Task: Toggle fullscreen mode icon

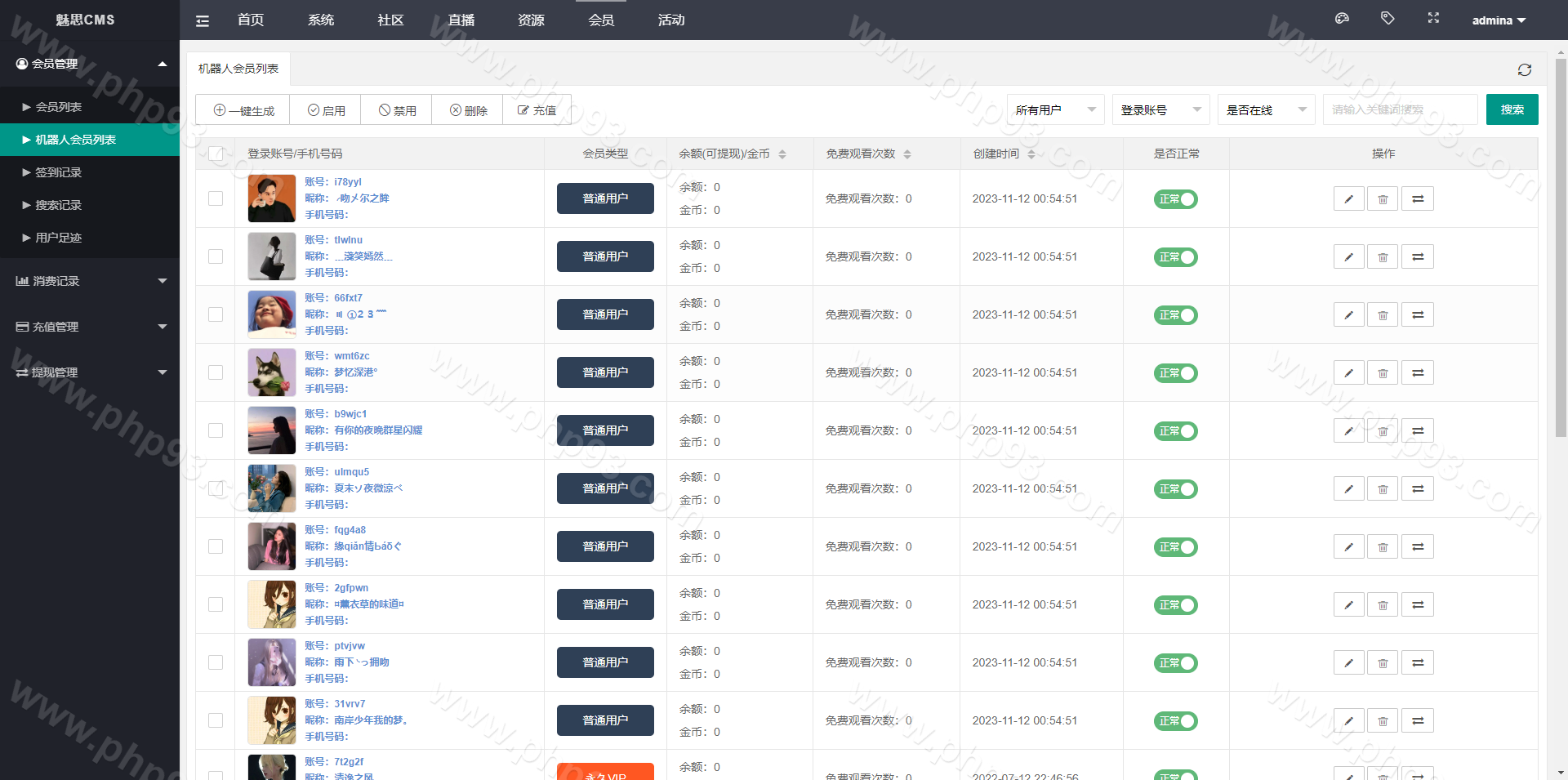Action: 1433,19
